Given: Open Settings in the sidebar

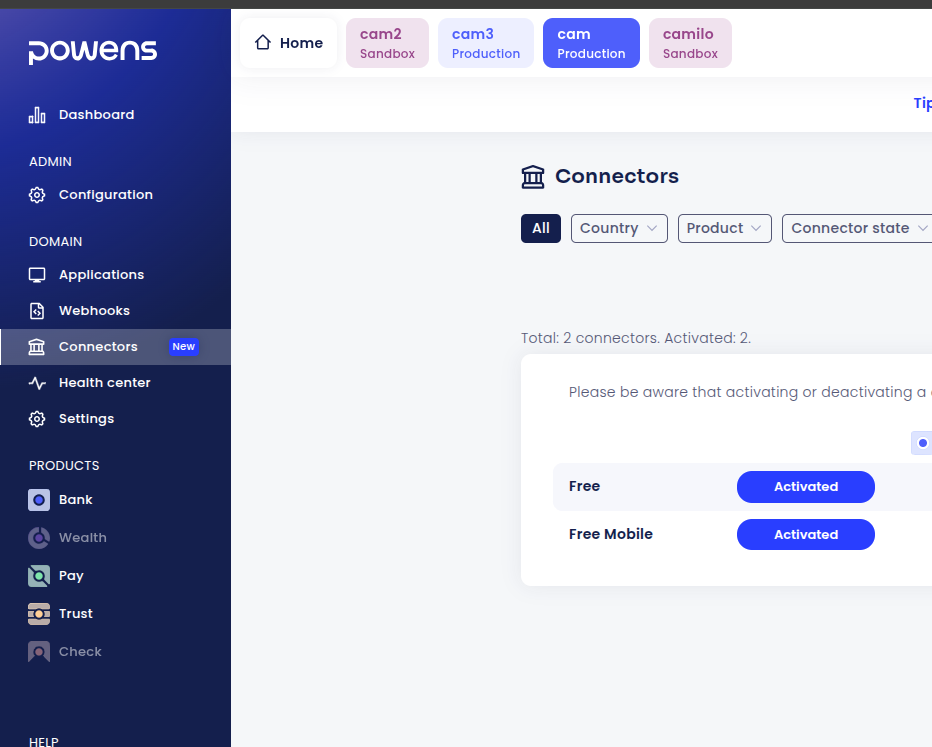Looking at the screenshot, I should [86, 419].
